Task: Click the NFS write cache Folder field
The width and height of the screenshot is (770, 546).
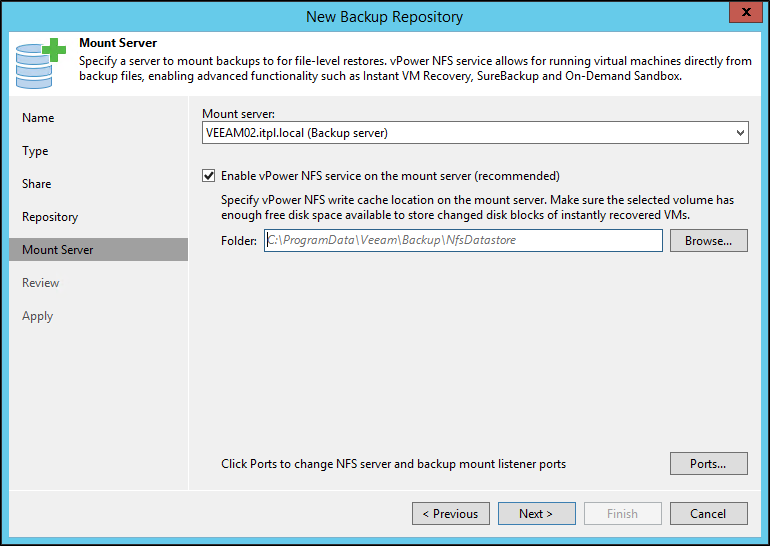Action: click(x=462, y=240)
